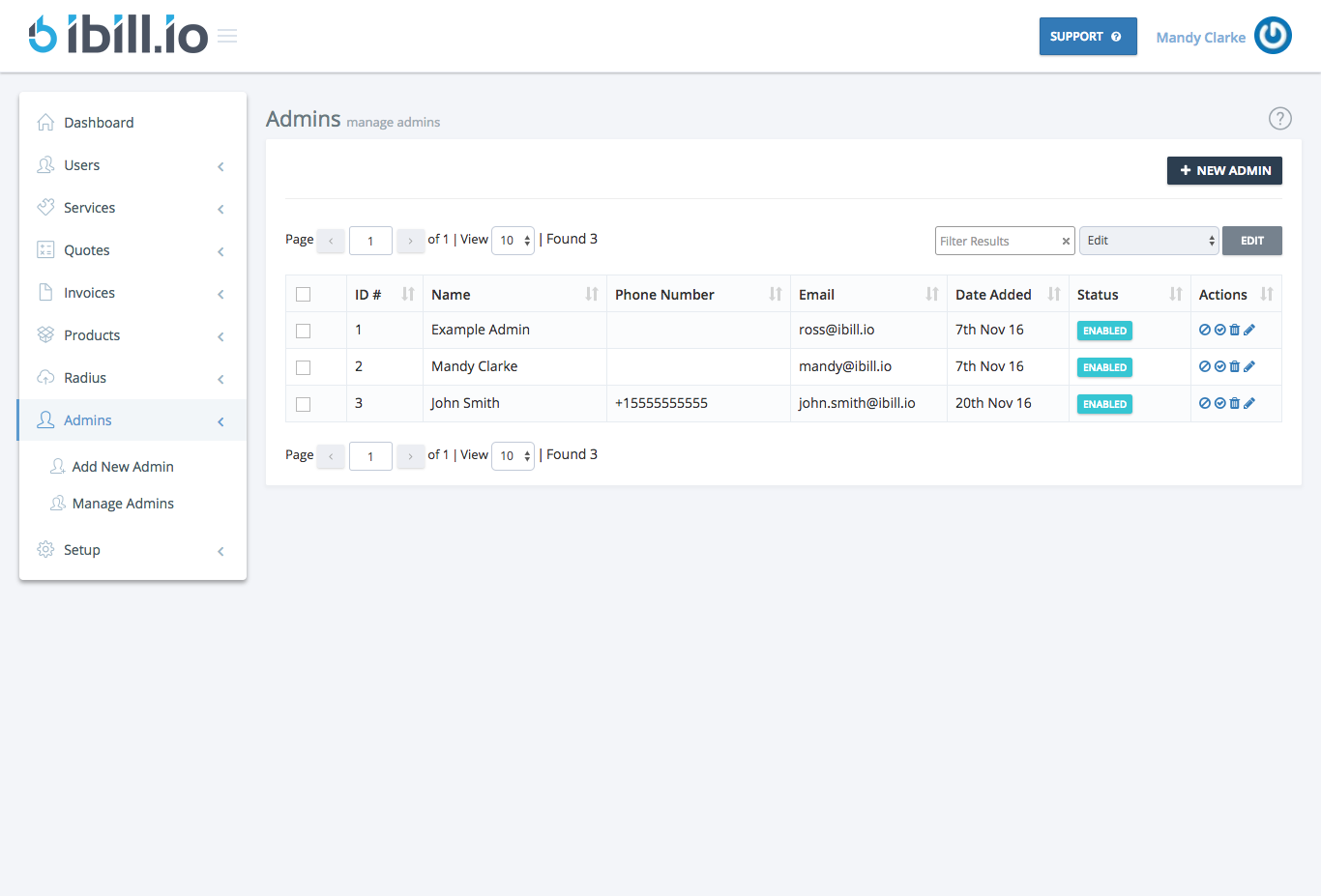Viewport: 1321px width, 896px height.
Task: Sort table by Name column arrows
Action: tap(592, 294)
